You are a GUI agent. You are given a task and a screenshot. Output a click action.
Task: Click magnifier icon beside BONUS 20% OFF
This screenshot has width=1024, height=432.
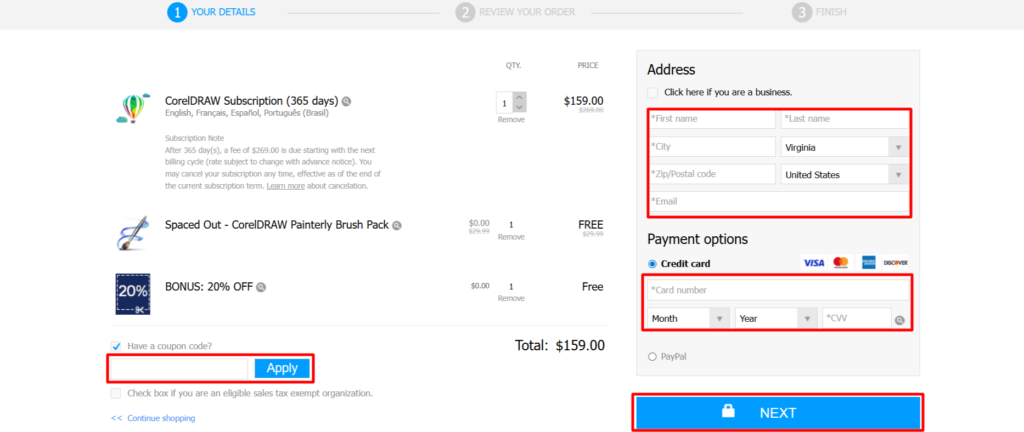pos(261,287)
